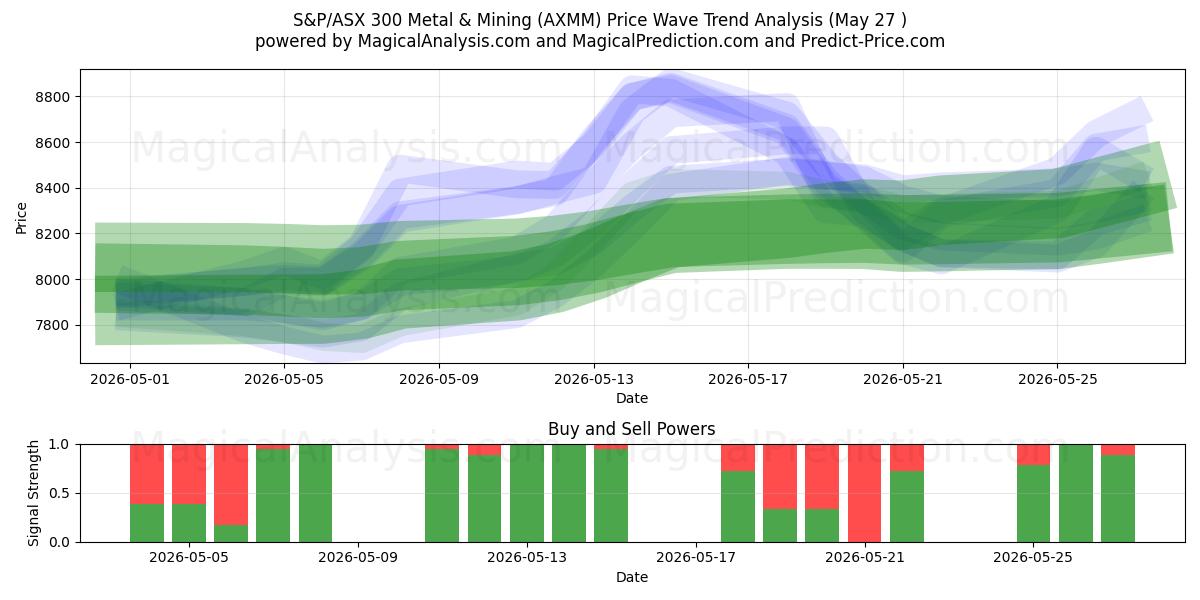The width and height of the screenshot is (1200, 600).
Task: Click the 8400 price axis tick label
Action: pyautogui.click(x=52, y=188)
